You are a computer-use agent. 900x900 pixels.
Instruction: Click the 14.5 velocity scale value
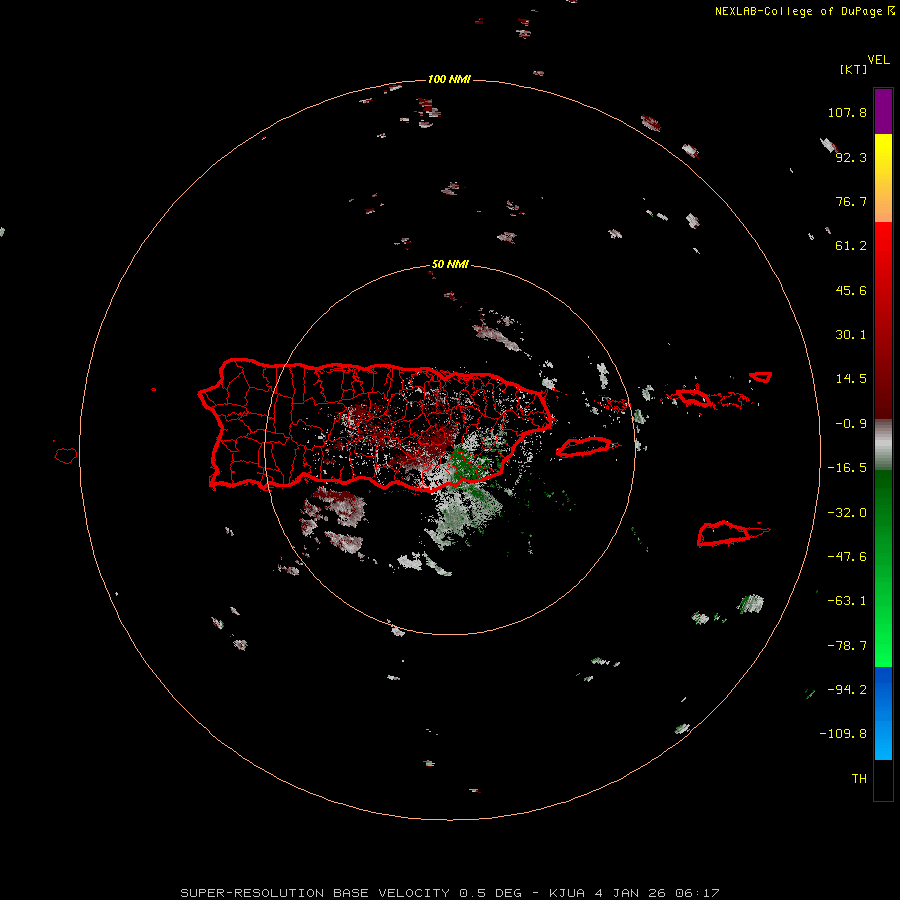coord(851,379)
